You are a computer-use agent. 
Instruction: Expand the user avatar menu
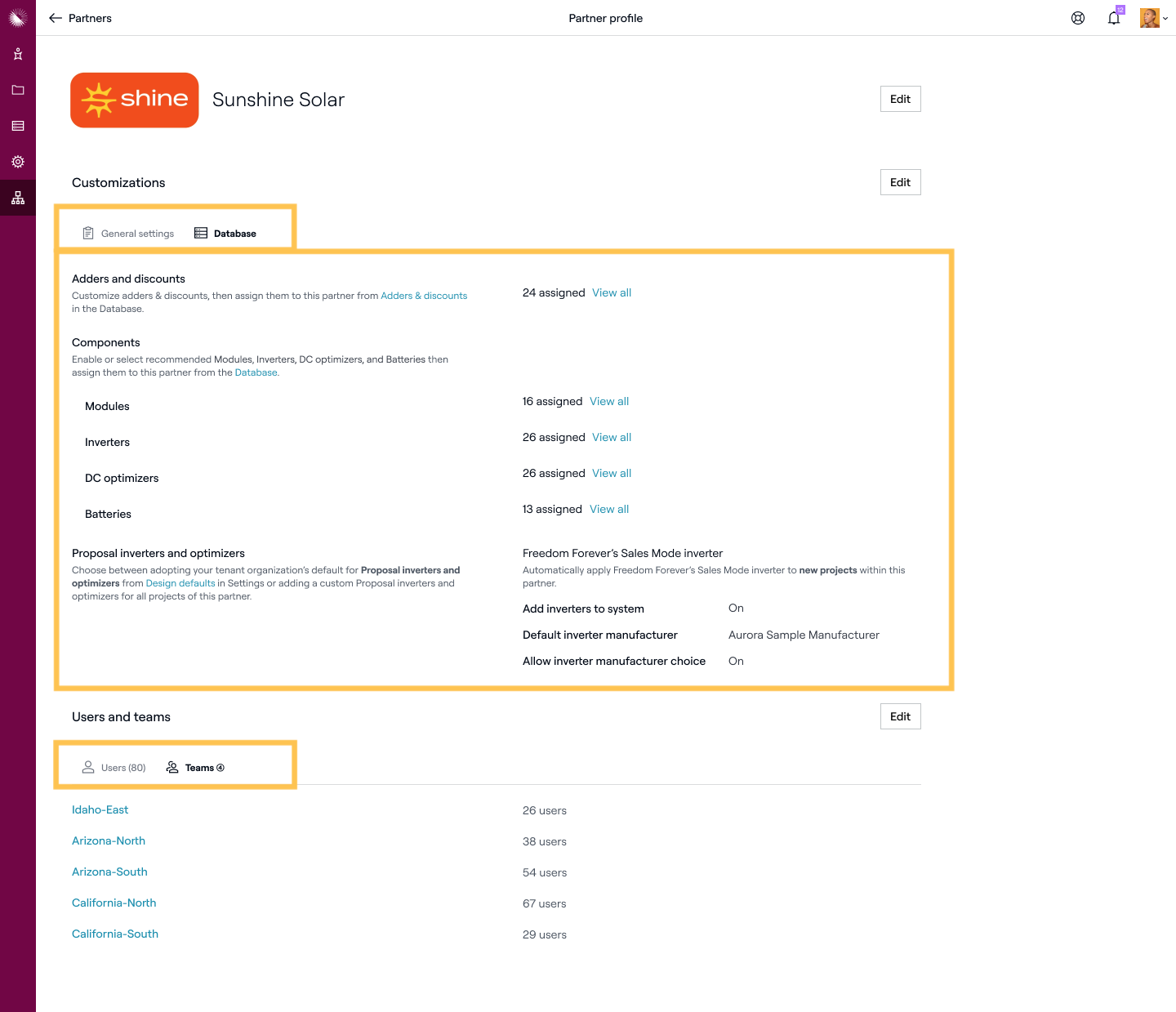tap(1153, 18)
